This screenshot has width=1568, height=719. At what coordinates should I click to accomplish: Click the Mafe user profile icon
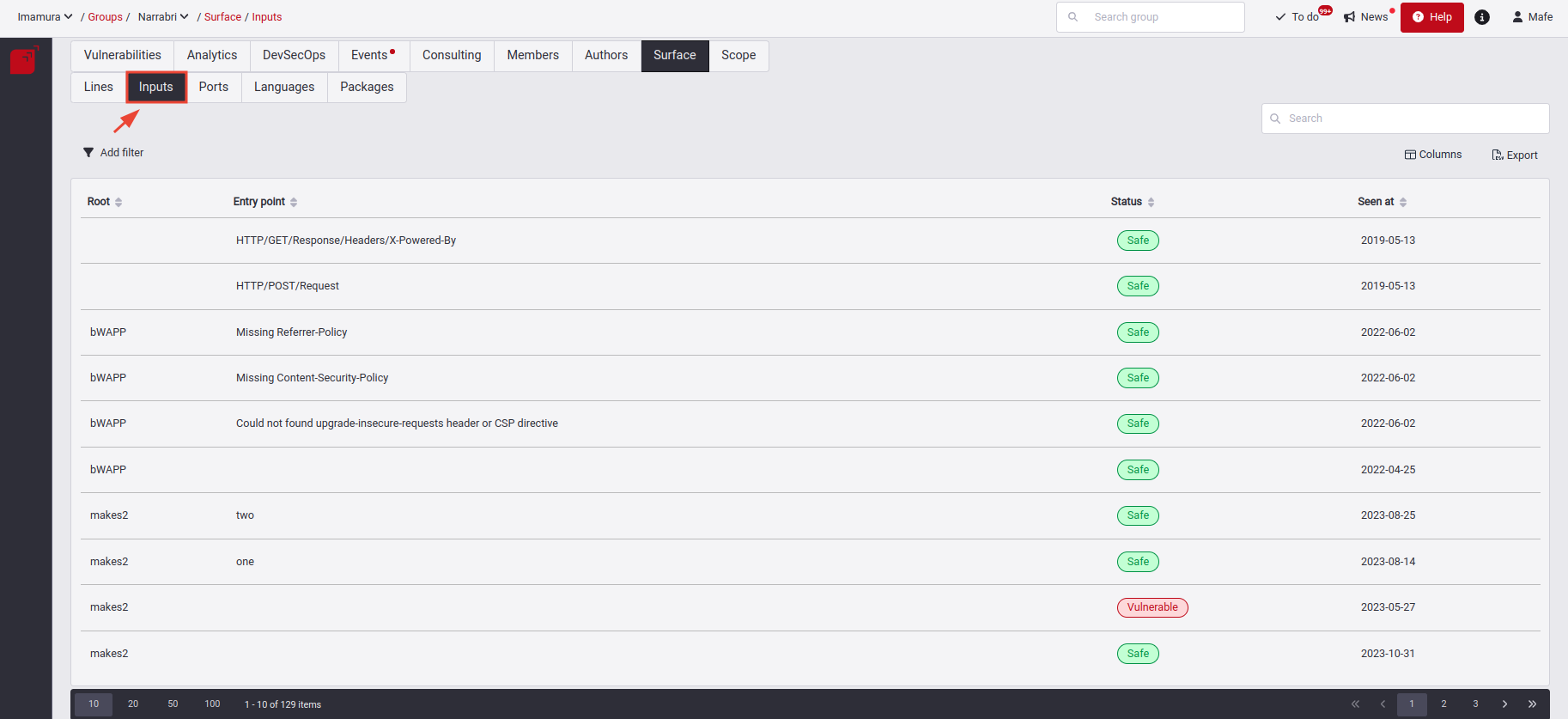click(x=1532, y=17)
